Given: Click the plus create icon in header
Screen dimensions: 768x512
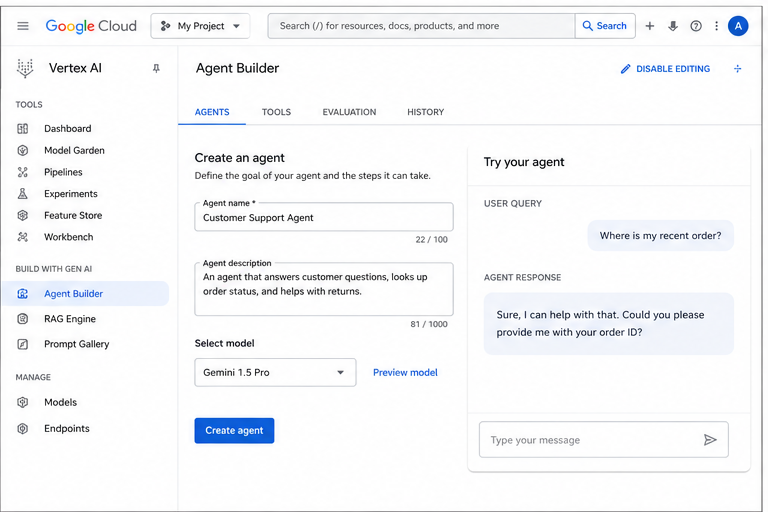Looking at the screenshot, I should tap(649, 26).
